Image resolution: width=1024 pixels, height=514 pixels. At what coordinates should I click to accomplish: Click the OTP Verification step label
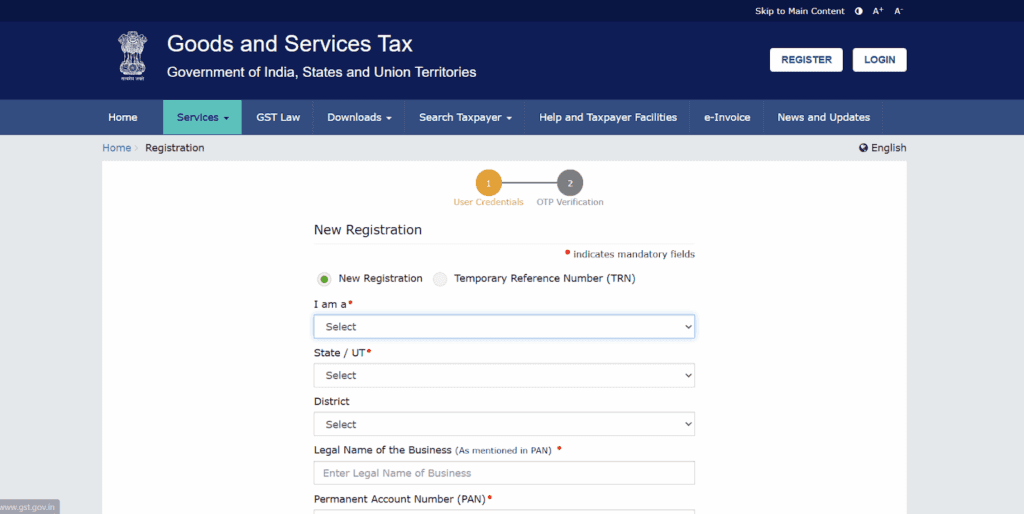[569, 202]
